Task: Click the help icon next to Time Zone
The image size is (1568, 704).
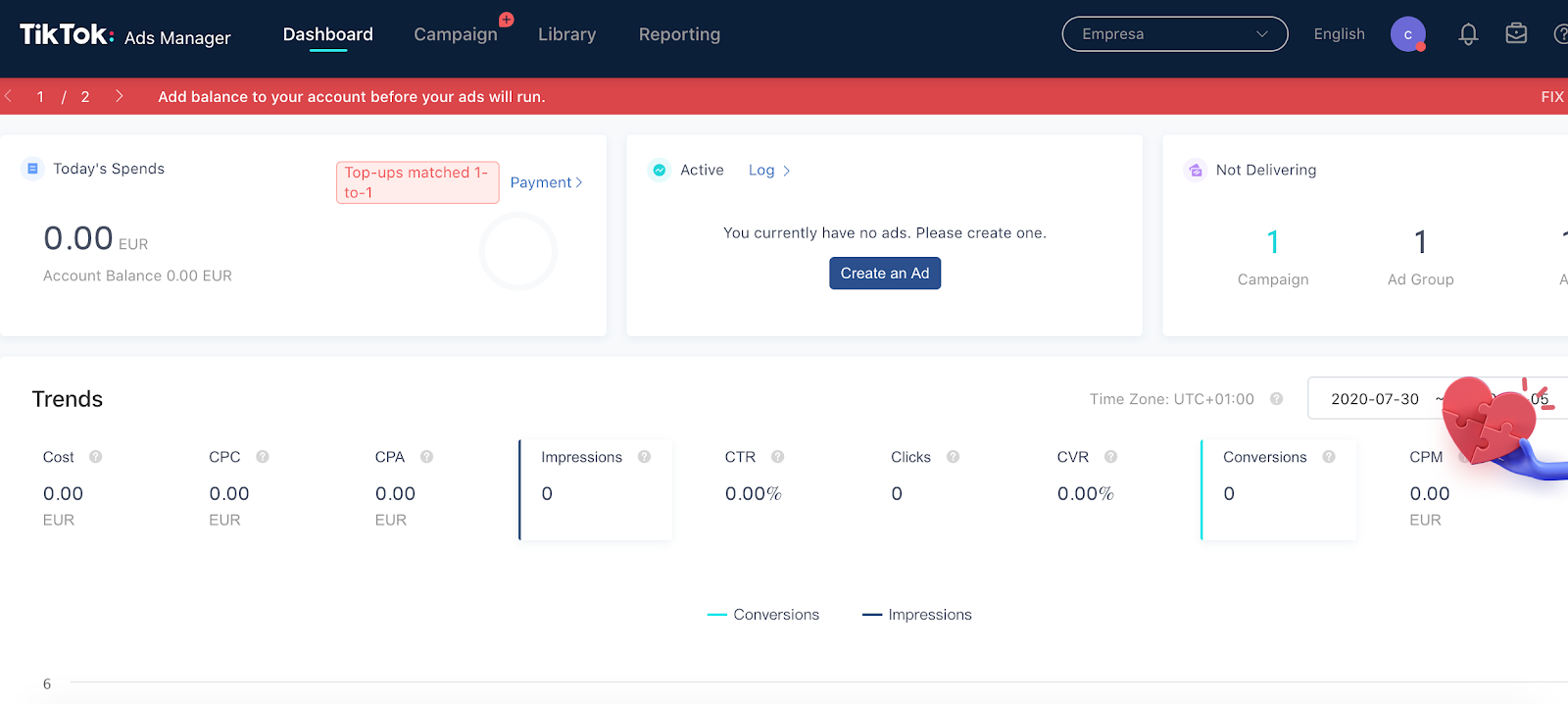Action: coord(1276,399)
